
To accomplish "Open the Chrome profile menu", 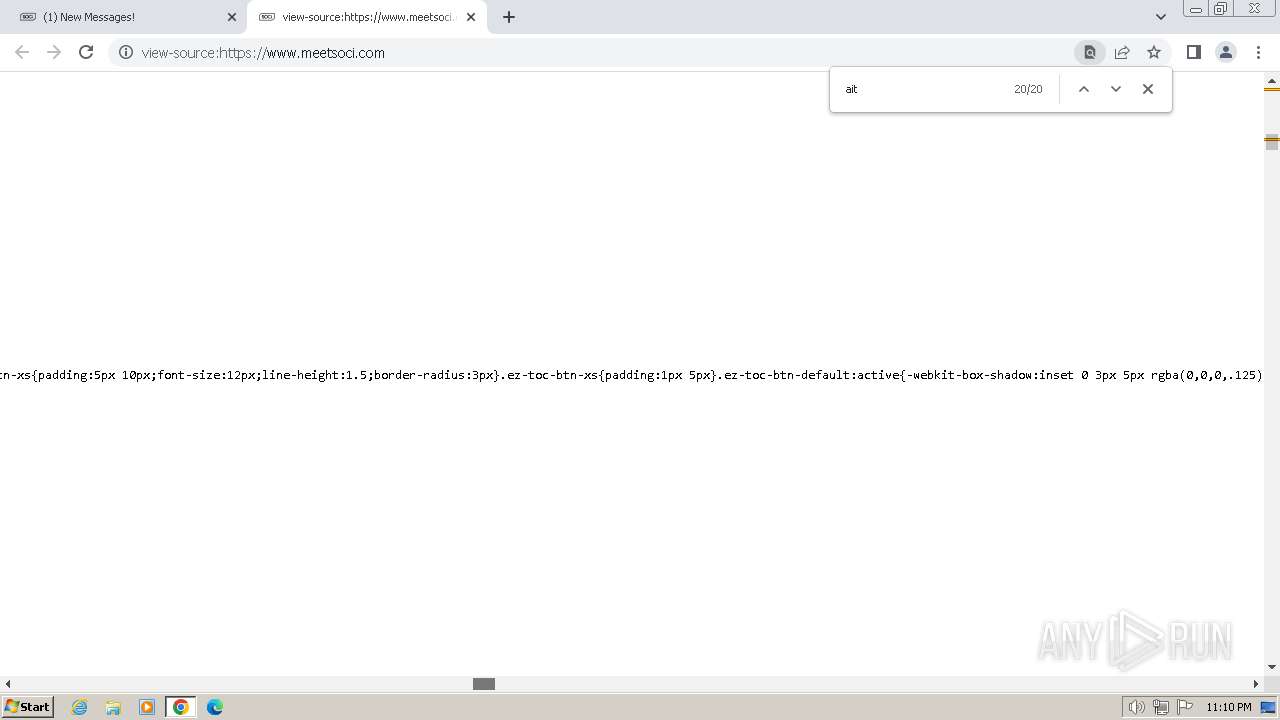I will coord(1226,52).
